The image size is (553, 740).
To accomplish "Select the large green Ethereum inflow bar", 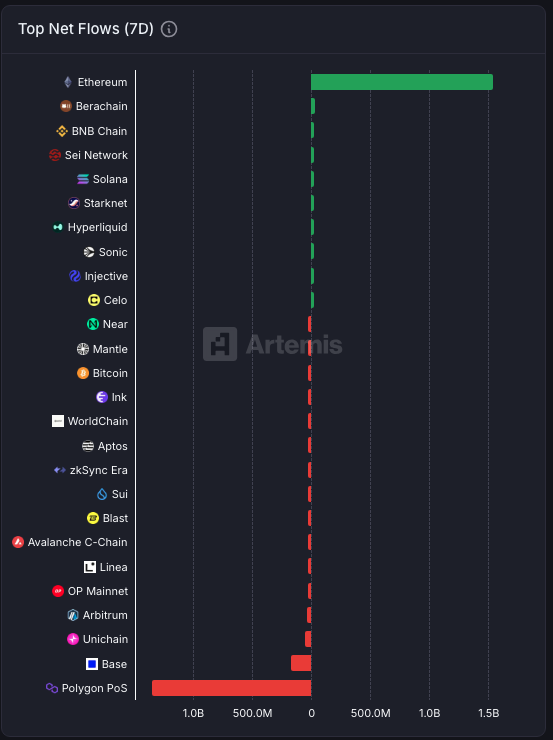I will tap(402, 82).
